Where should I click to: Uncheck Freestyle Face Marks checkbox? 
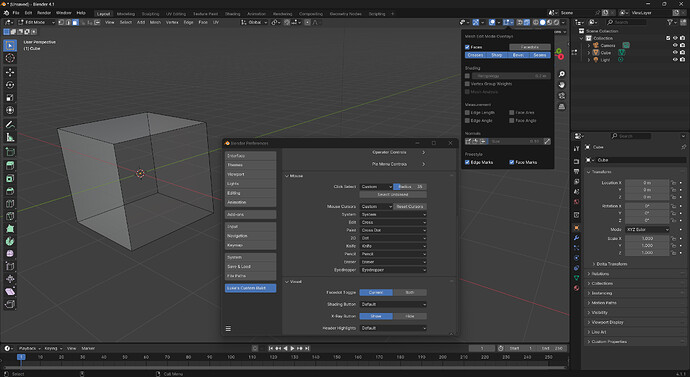(x=512, y=162)
